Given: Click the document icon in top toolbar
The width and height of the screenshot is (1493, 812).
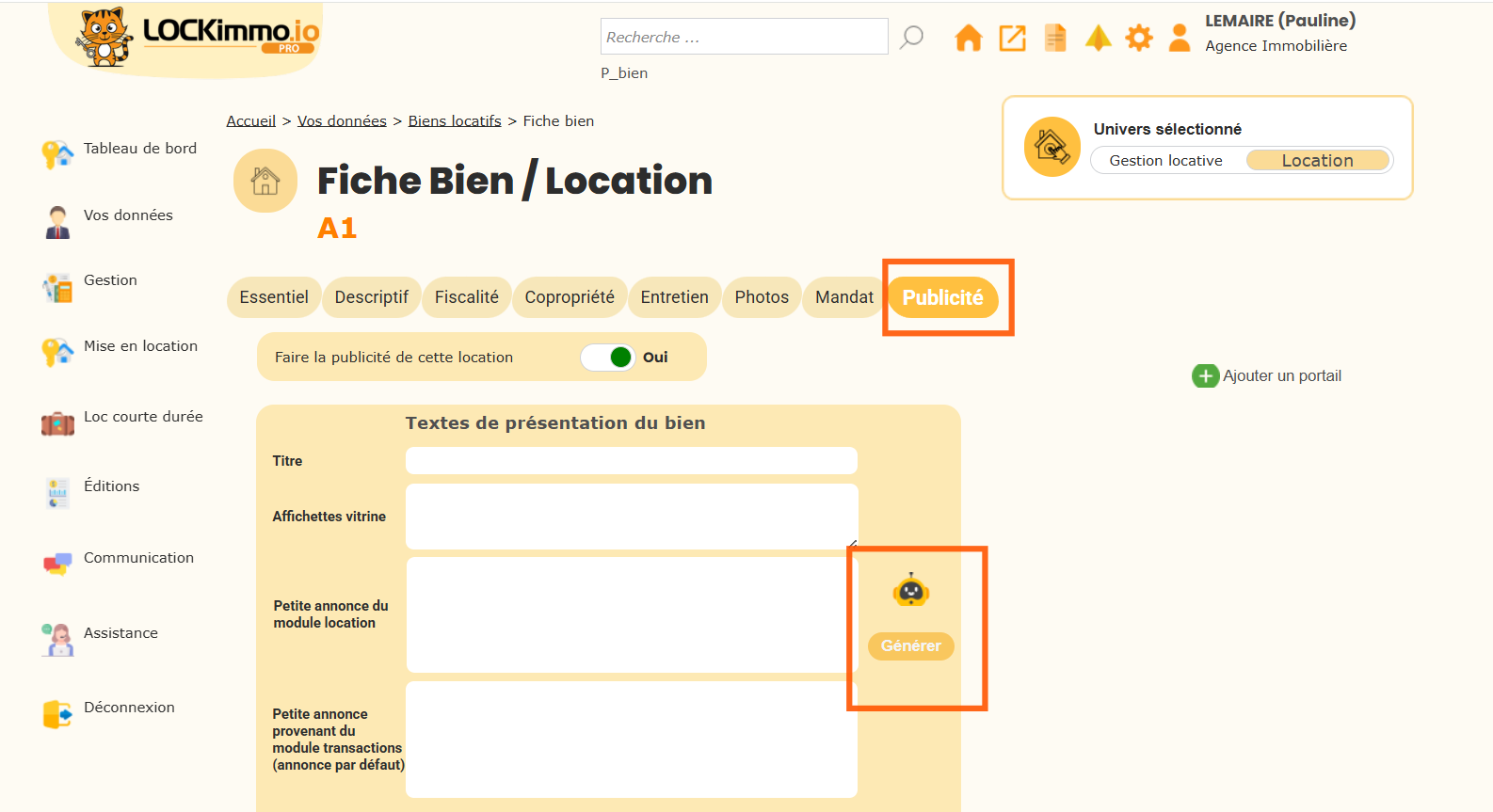Looking at the screenshot, I should [1055, 38].
